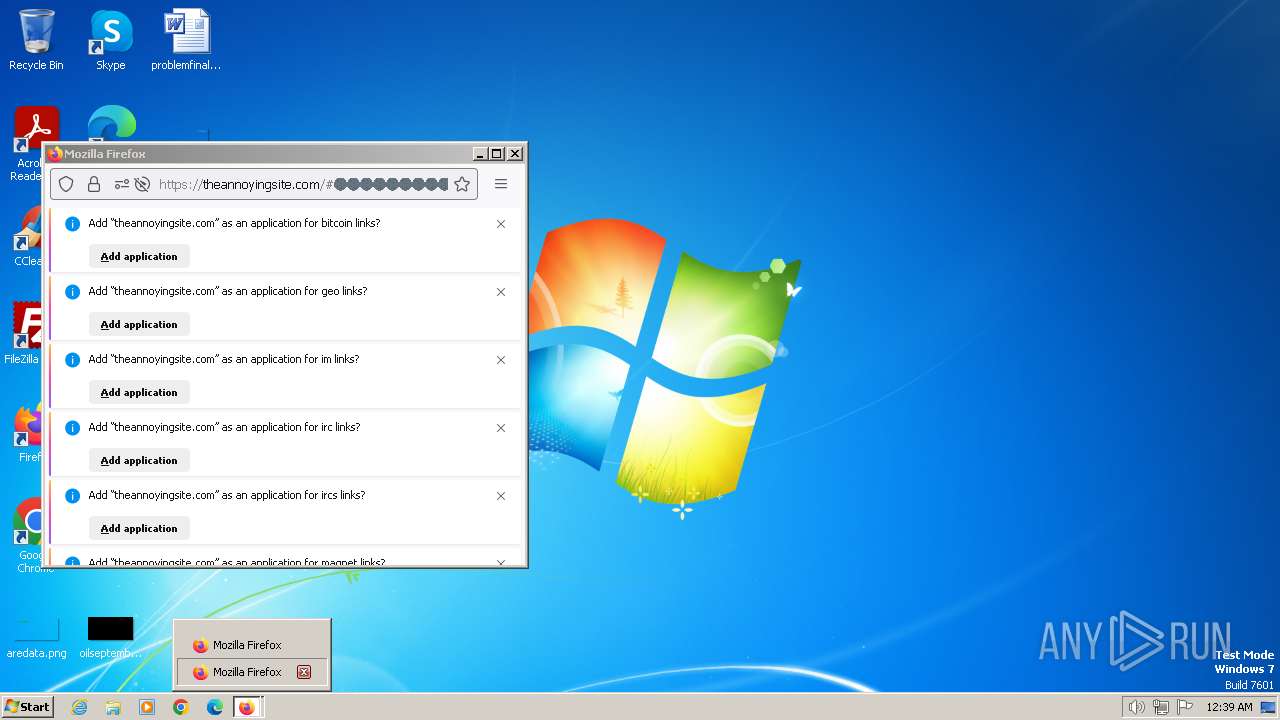Launch Internet Explorer from the taskbar
The image size is (1280, 720).
coord(79,707)
